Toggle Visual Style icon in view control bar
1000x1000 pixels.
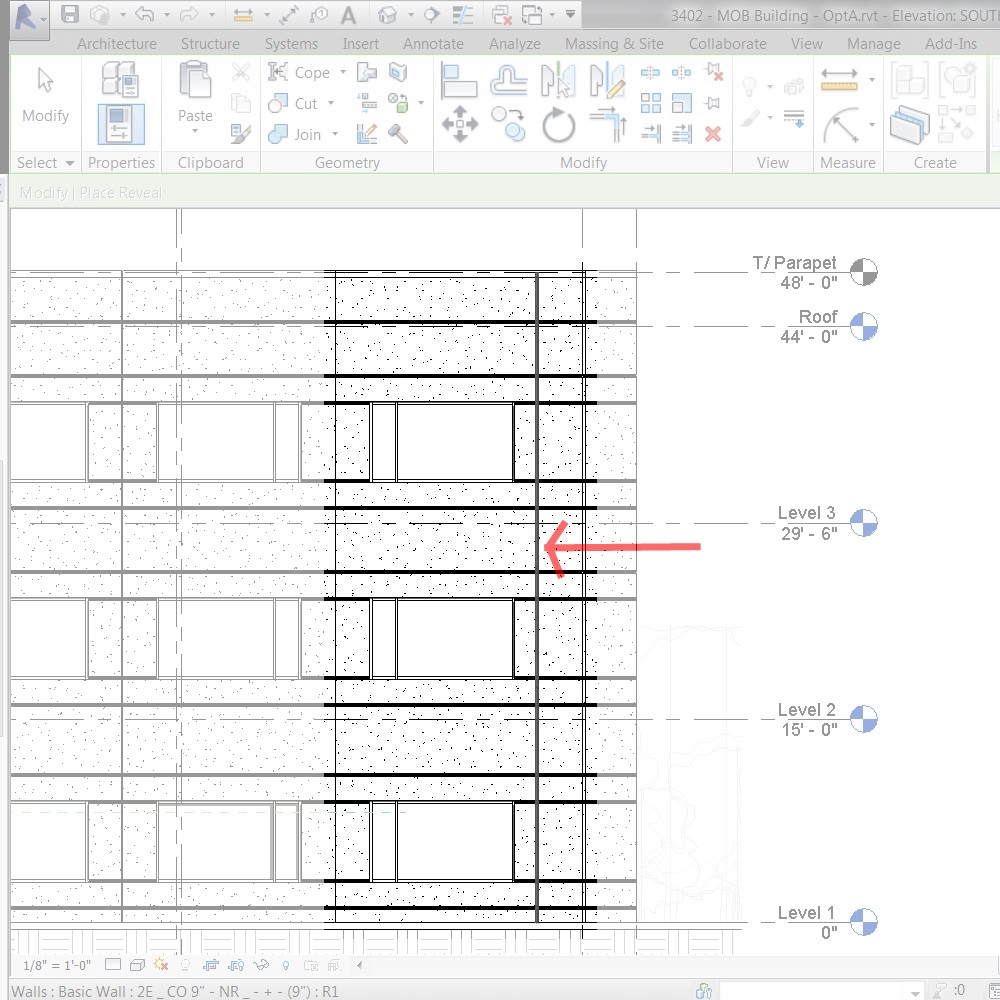click(137, 965)
